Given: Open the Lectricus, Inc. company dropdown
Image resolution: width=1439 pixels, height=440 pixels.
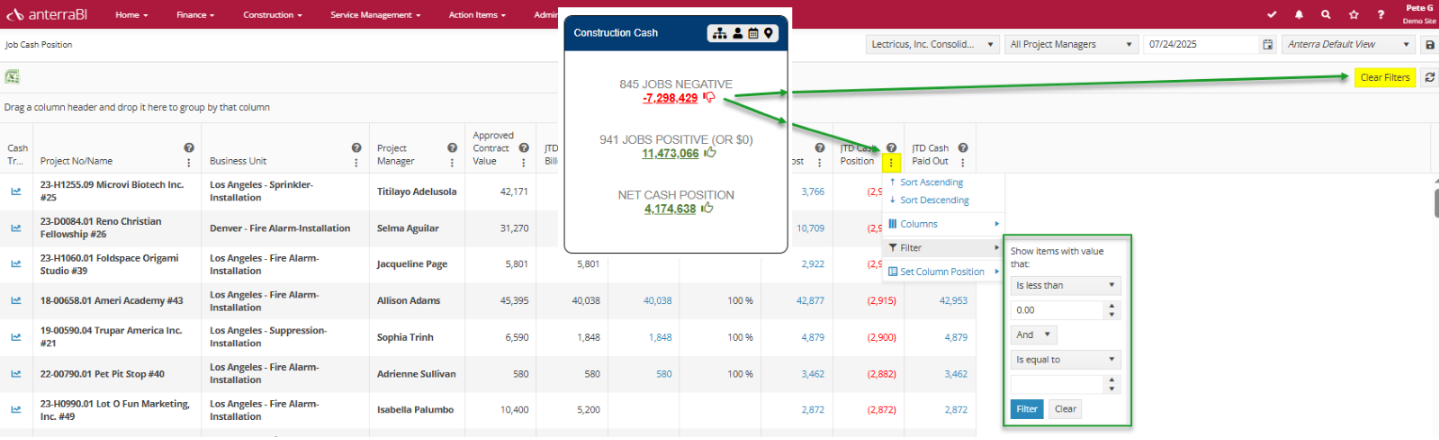Looking at the screenshot, I should point(932,45).
